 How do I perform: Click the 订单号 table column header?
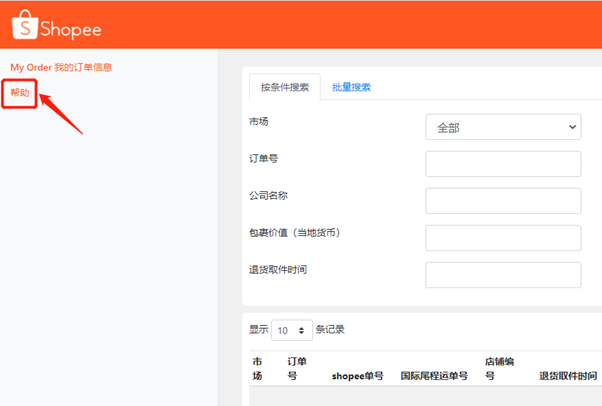point(297,368)
